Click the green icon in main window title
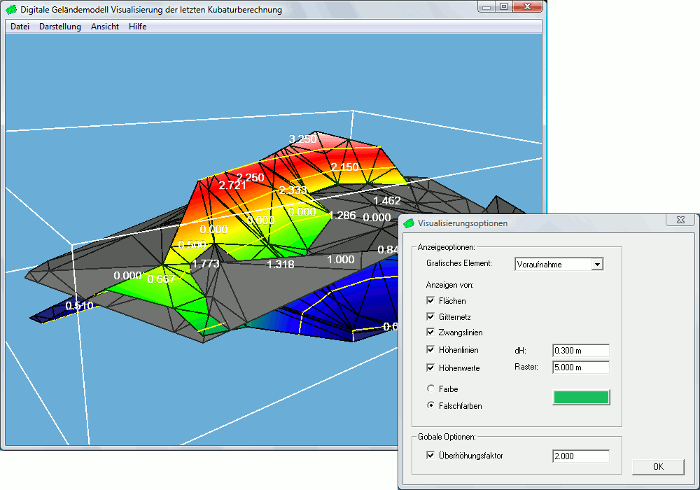 (11, 9)
